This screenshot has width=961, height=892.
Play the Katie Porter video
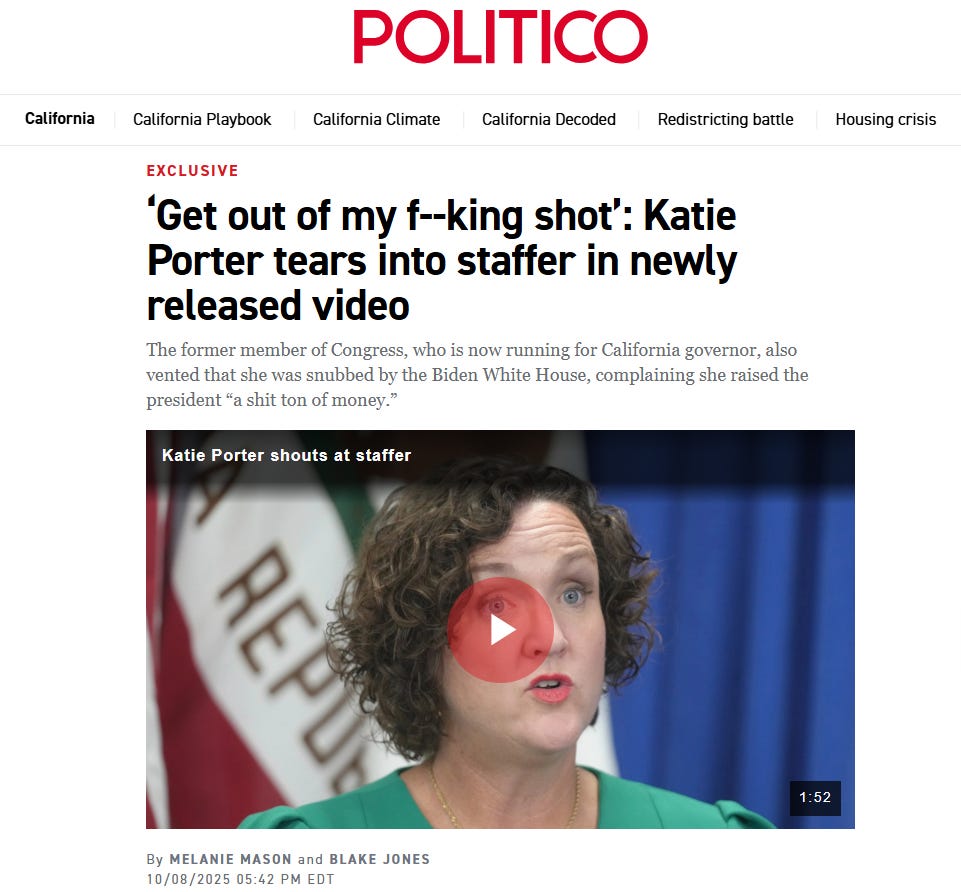click(x=500, y=630)
